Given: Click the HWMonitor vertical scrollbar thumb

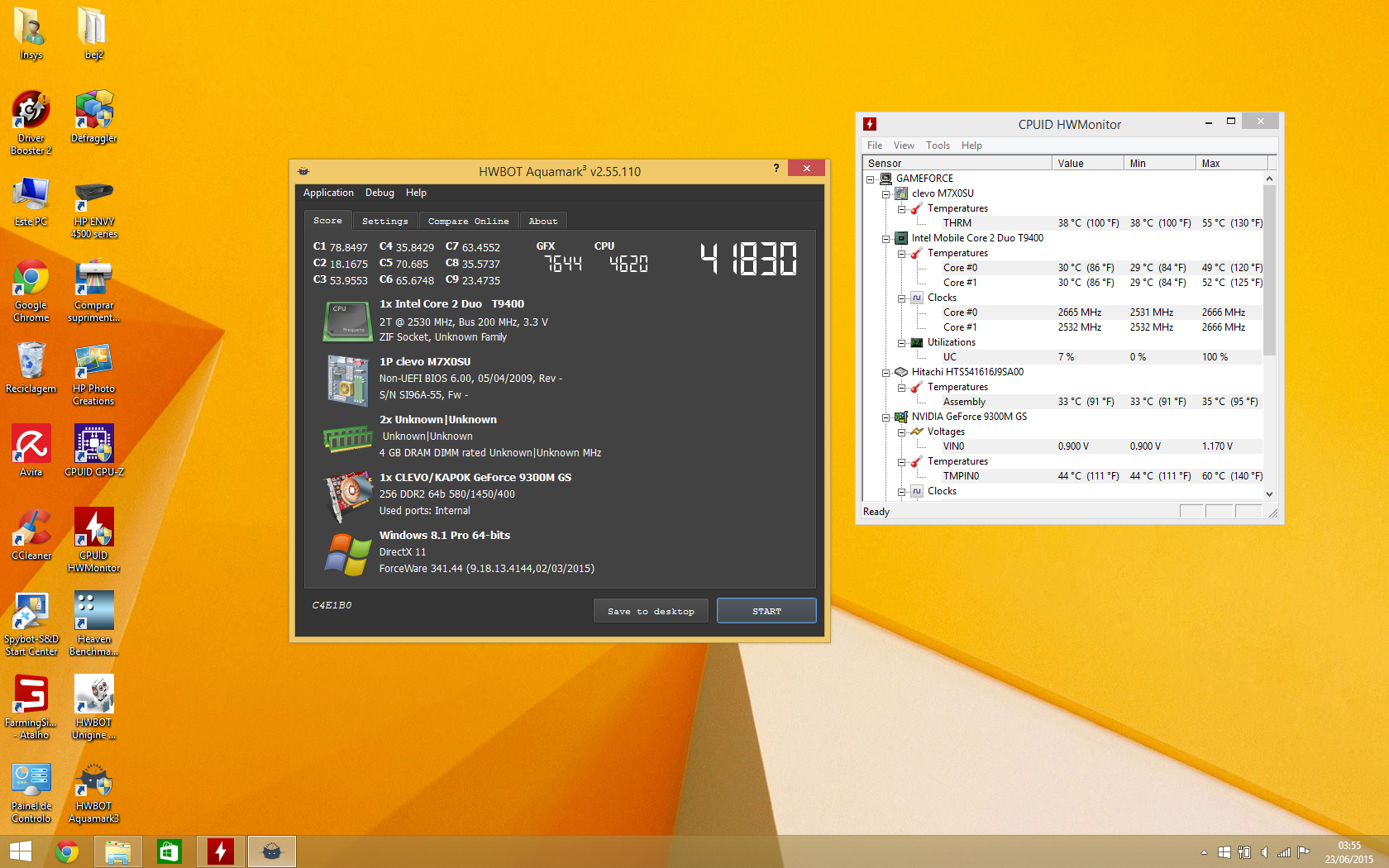Looking at the screenshot, I should (1269, 270).
